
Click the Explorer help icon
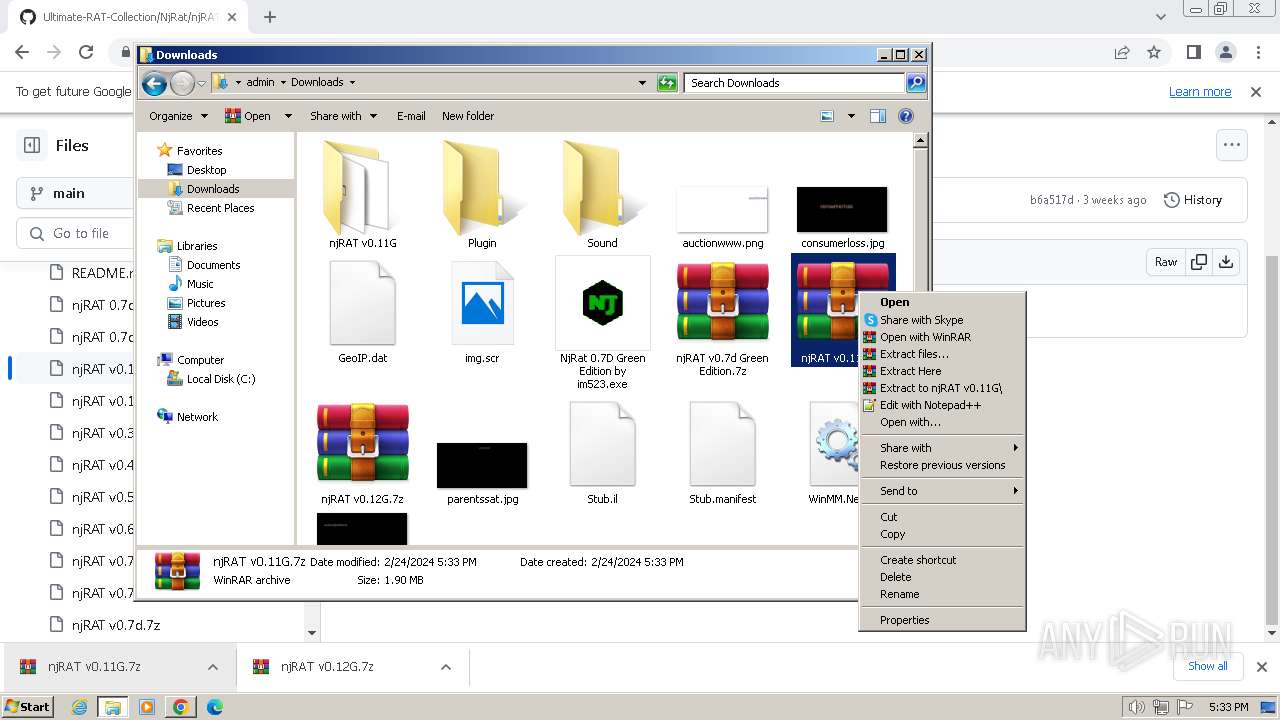906,116
